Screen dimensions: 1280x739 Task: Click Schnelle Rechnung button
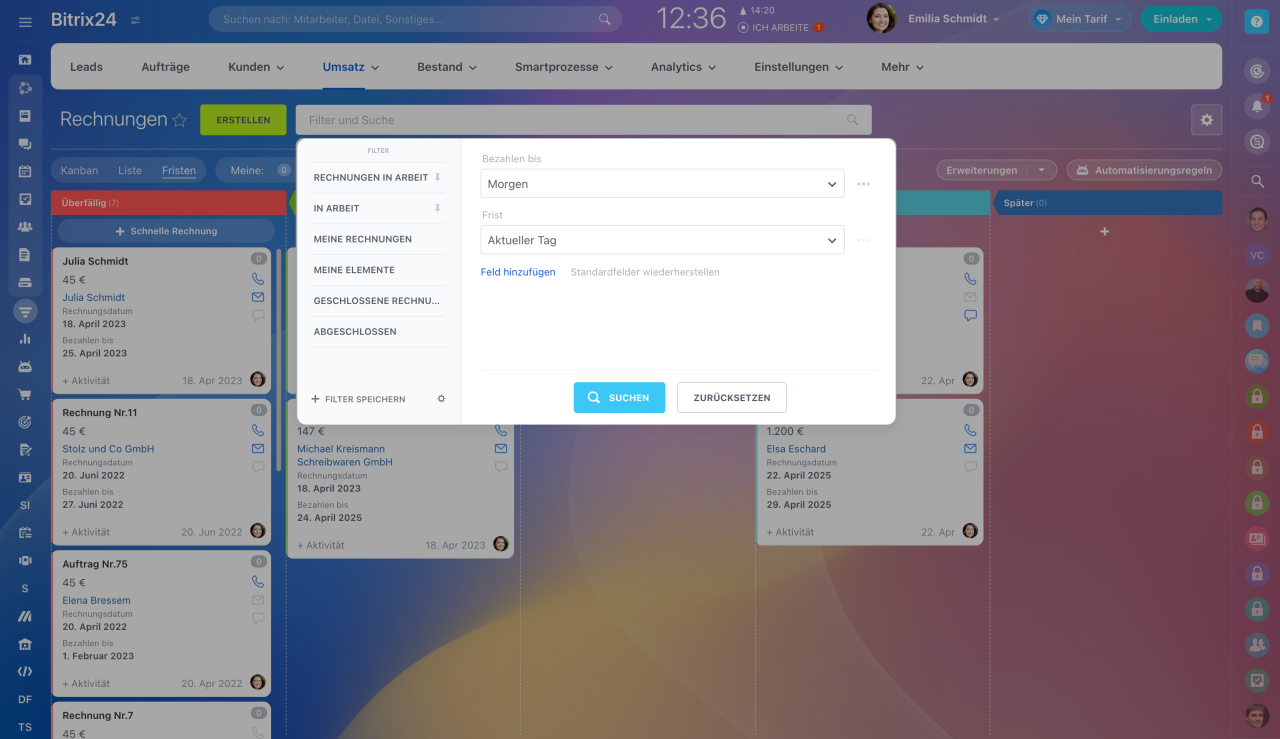tap(165, 231)
